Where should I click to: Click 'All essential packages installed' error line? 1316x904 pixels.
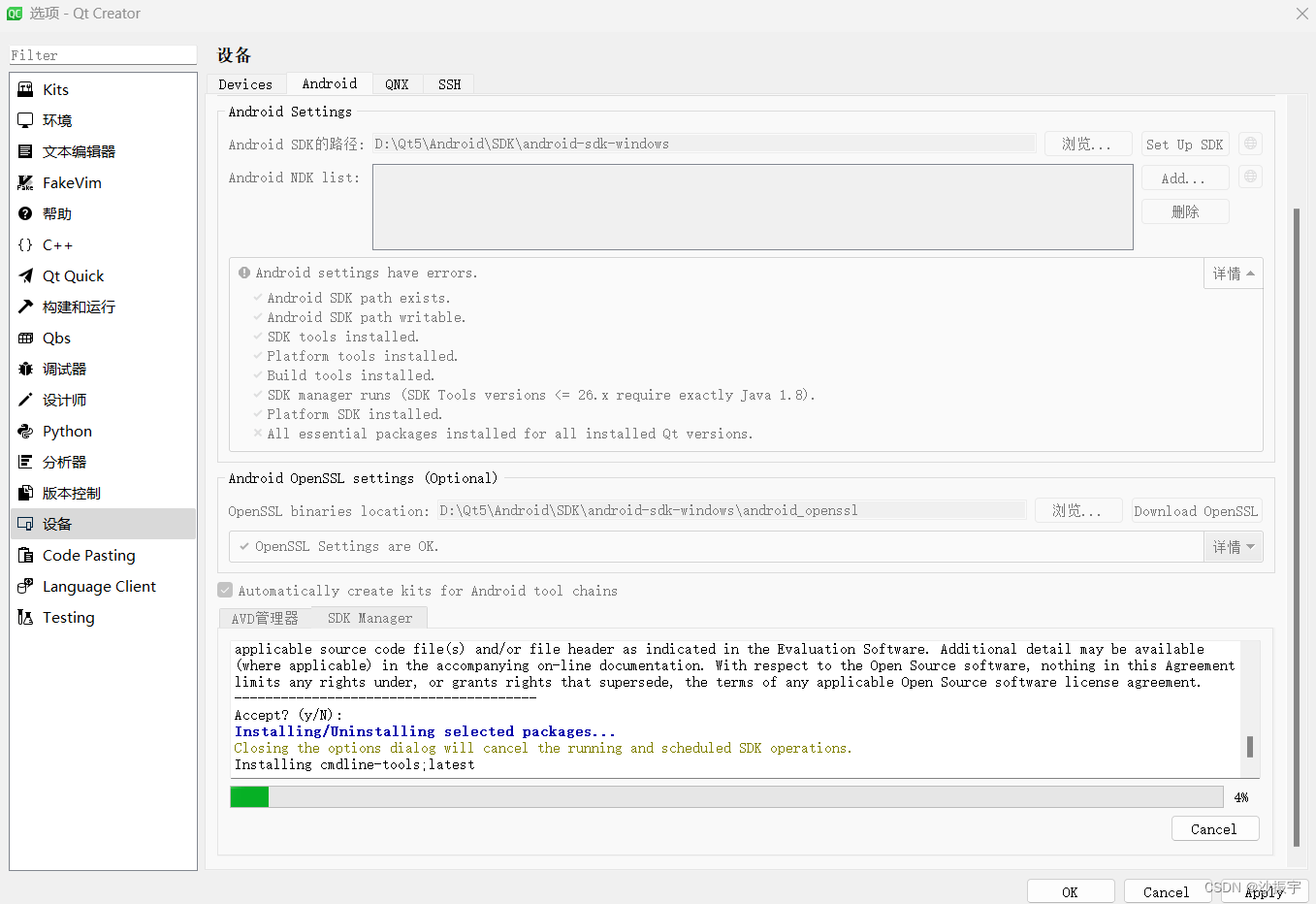510,434
